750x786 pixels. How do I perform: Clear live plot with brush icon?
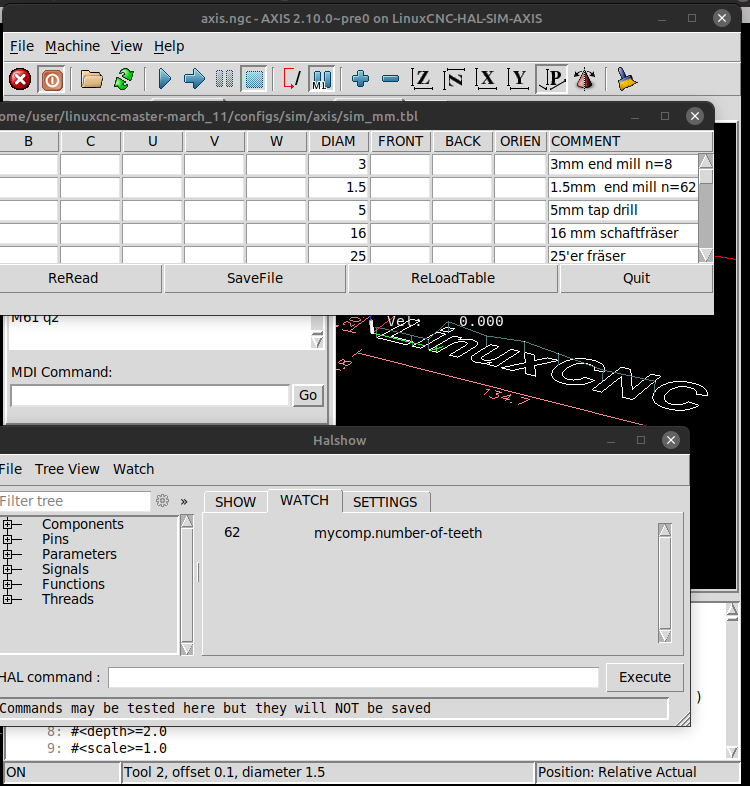coord(626,79)
